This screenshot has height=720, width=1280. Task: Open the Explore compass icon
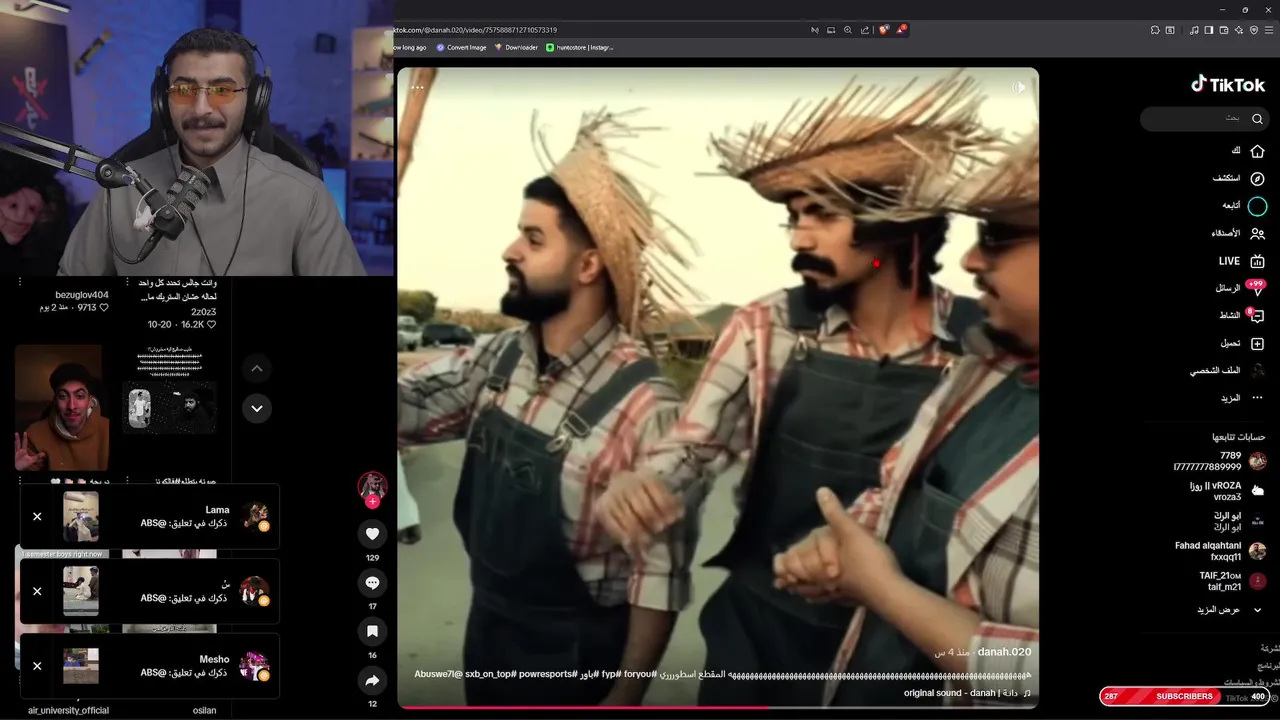tap(1257, 178)
